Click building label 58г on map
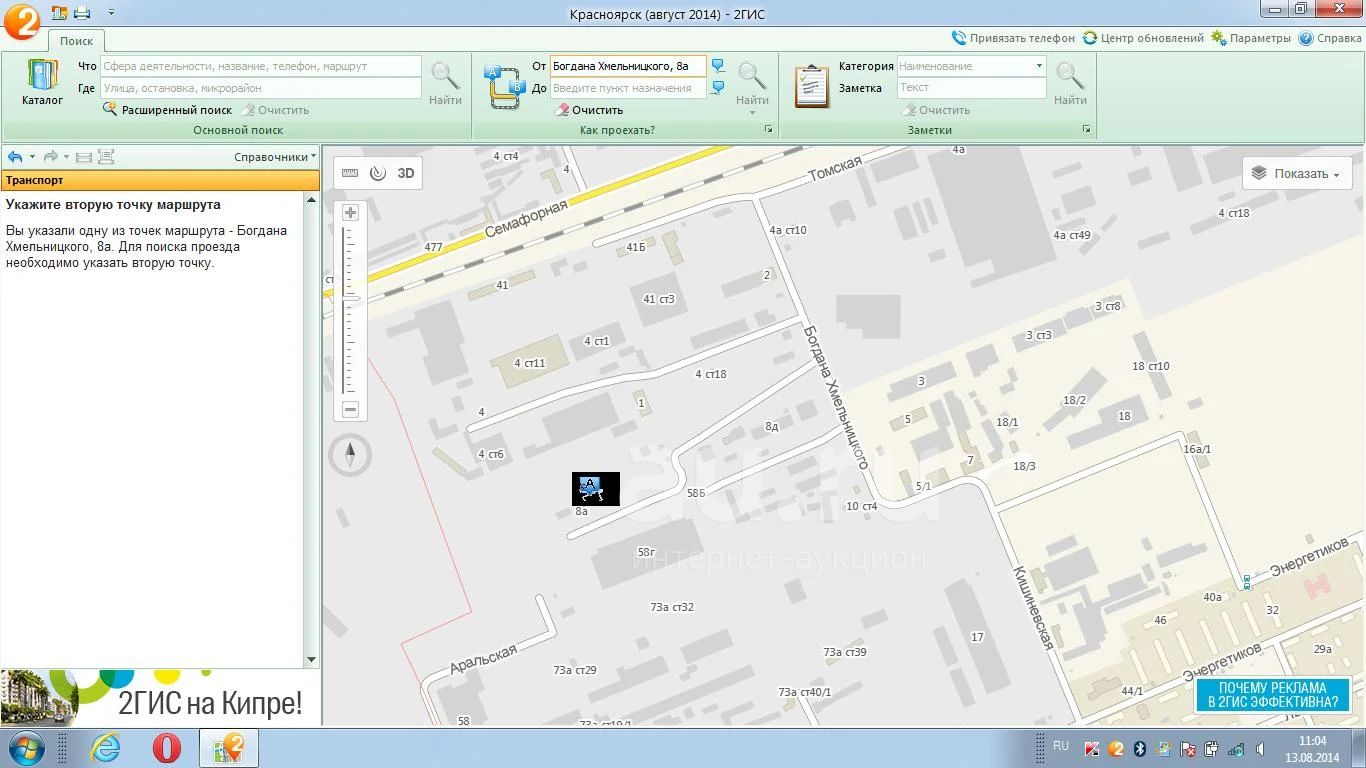The width and height of the screenshot is (1366, 768). pyautogui.click(x=646, y=552)
